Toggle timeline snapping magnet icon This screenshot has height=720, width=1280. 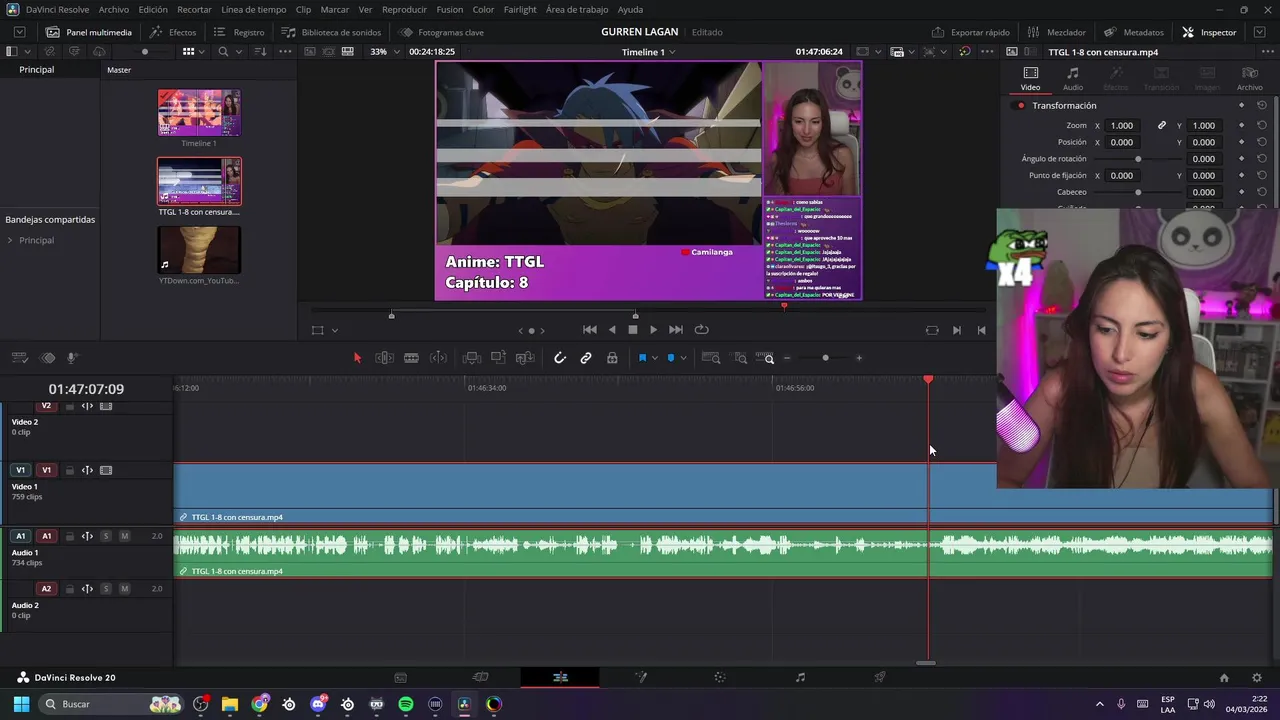click(x=560, y=358)
